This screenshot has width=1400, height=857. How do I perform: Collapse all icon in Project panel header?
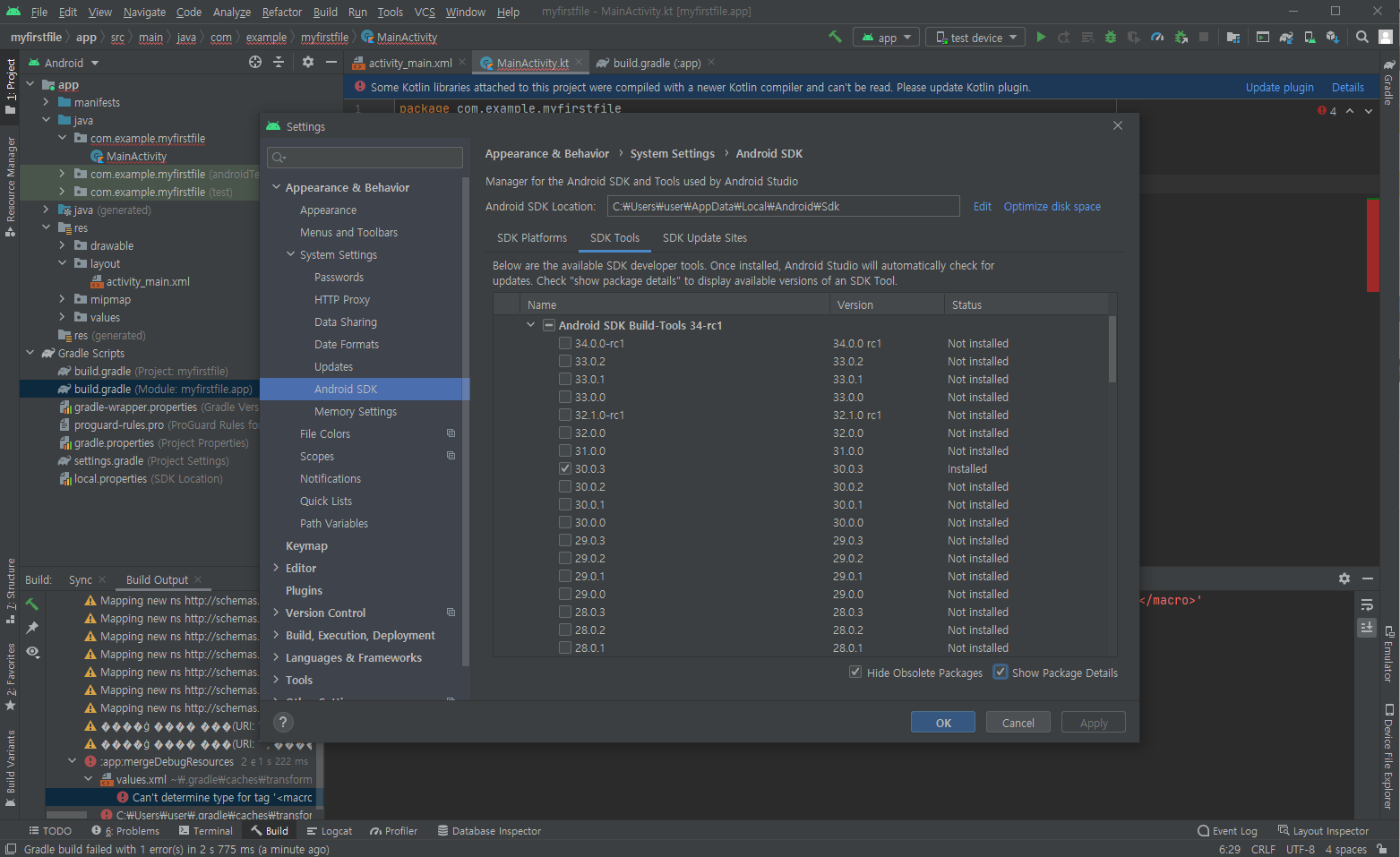point(279,62)
